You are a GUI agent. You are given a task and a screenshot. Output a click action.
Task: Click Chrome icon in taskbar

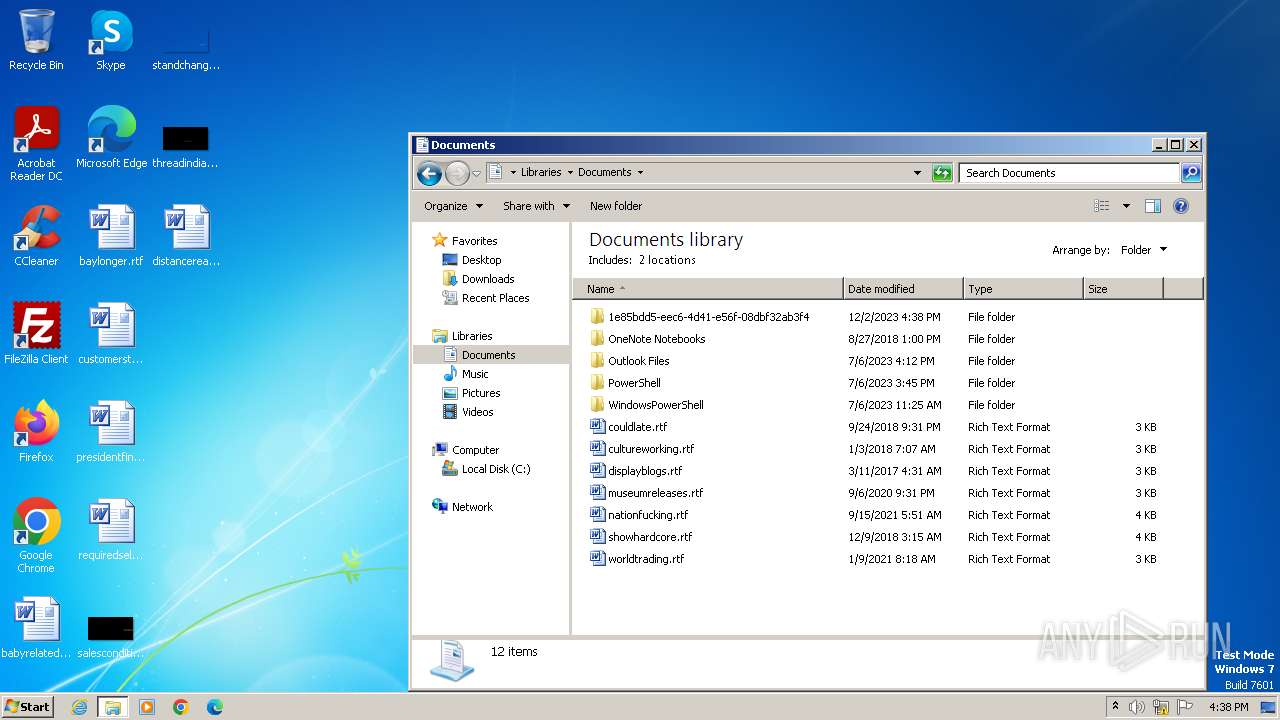[x=181, y=707]
